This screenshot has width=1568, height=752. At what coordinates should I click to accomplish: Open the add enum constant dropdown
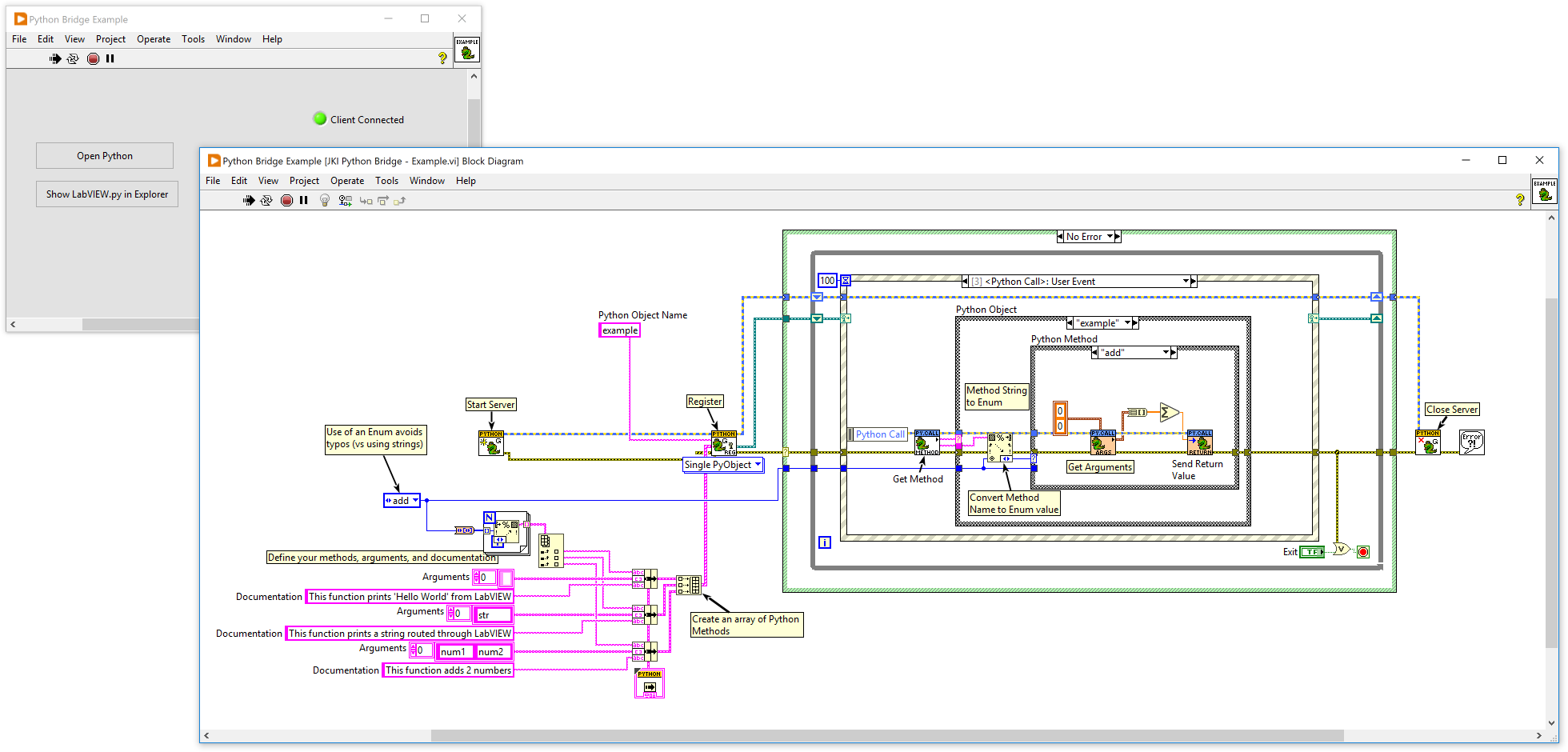[414, 500]
